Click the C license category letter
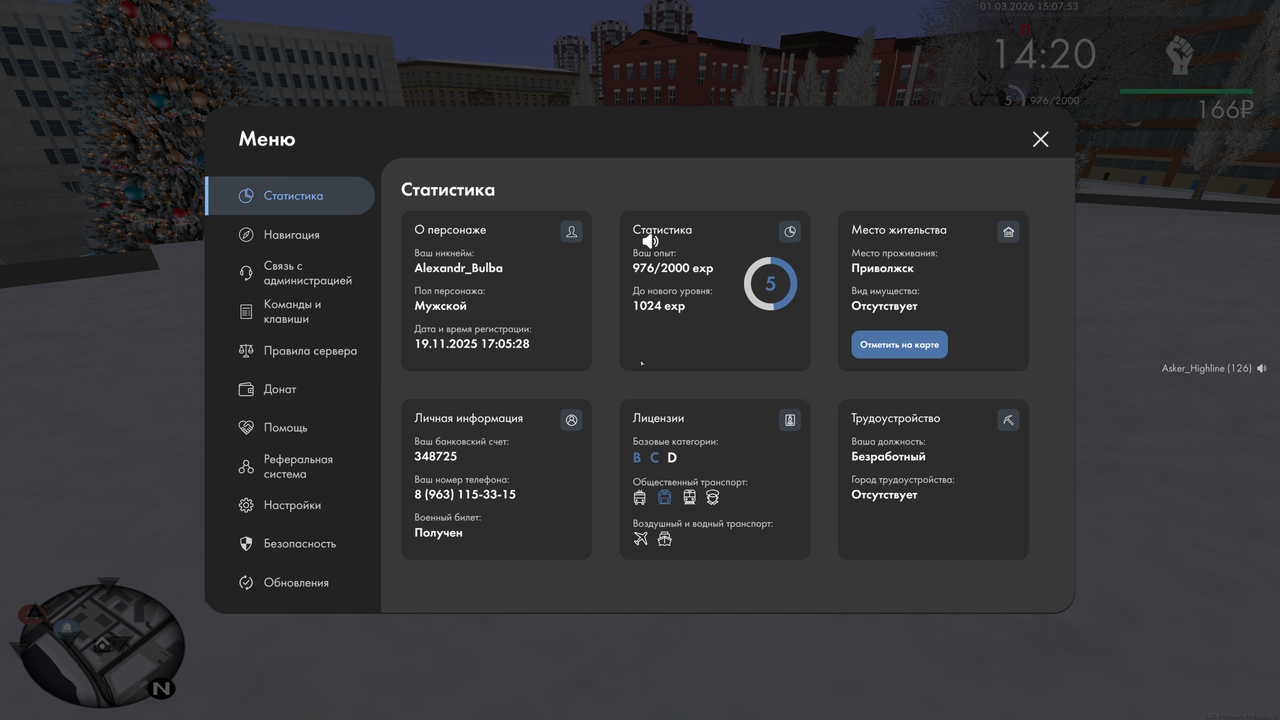 pos(654,458)
